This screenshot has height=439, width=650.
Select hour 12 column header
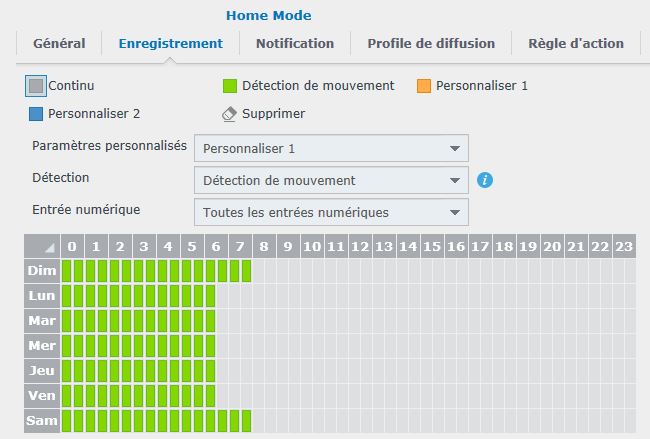pyautogui.click(x=360, y=246)
